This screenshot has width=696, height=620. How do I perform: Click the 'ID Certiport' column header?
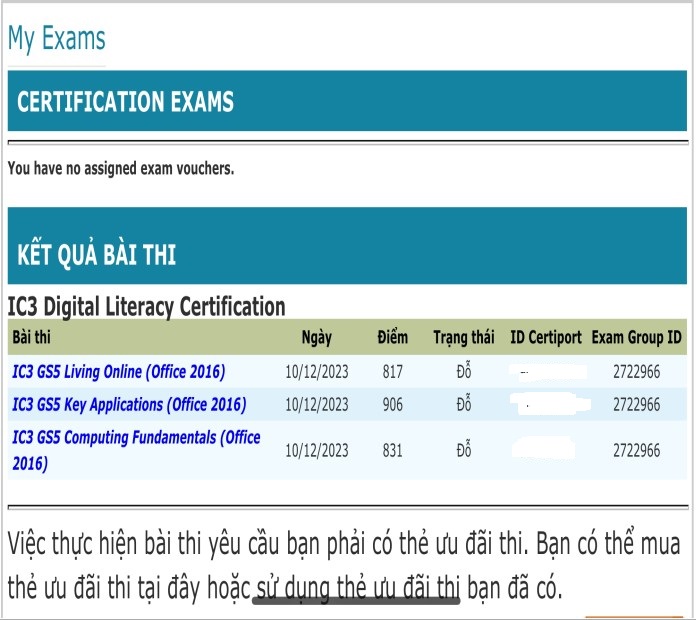click(546, 337)
